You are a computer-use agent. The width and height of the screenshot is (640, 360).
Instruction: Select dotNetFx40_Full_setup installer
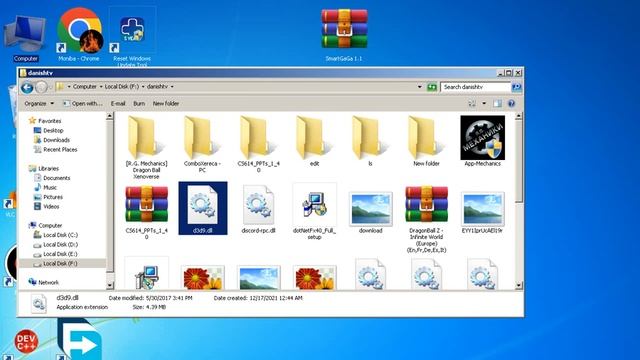click(314, 212)
